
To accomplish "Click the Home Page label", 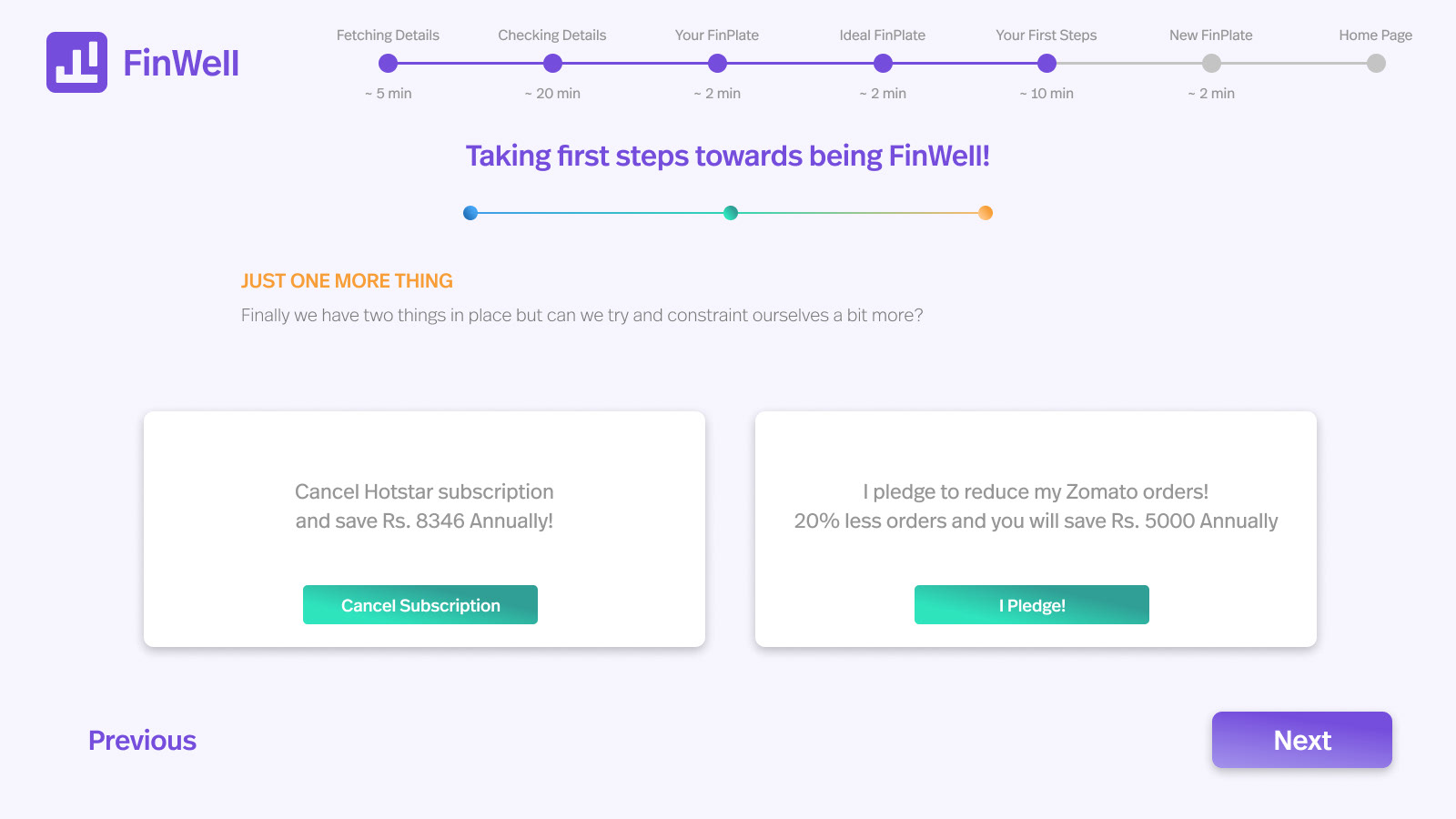I will [1375, 35].
